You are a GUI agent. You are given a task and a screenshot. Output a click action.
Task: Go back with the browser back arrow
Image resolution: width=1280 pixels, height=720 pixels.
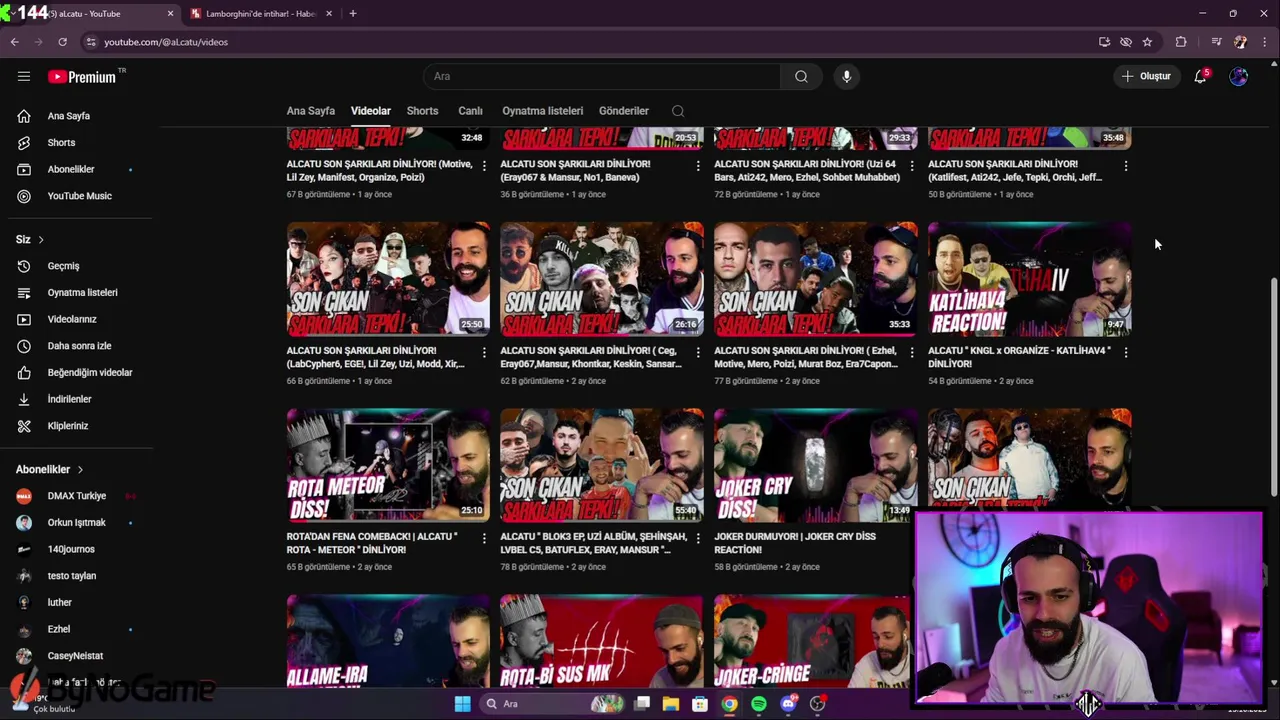pos(14,42)
